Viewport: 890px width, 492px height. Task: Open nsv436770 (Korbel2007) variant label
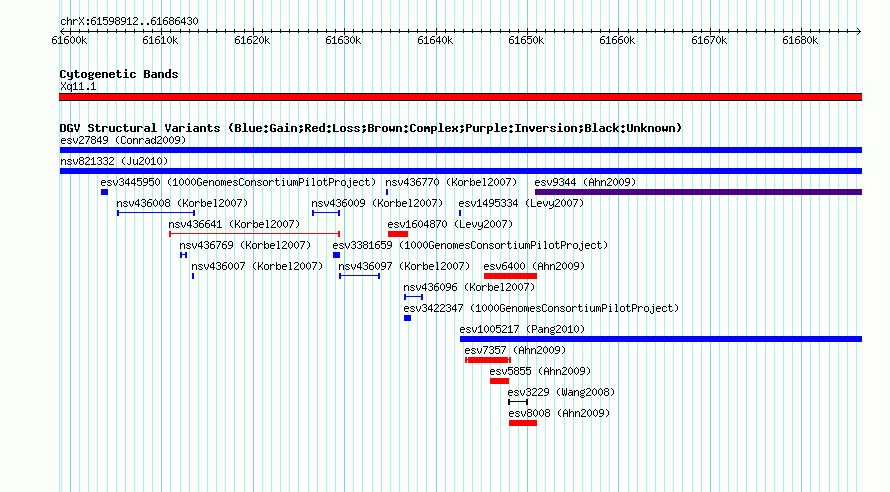[x=451, y=182]
